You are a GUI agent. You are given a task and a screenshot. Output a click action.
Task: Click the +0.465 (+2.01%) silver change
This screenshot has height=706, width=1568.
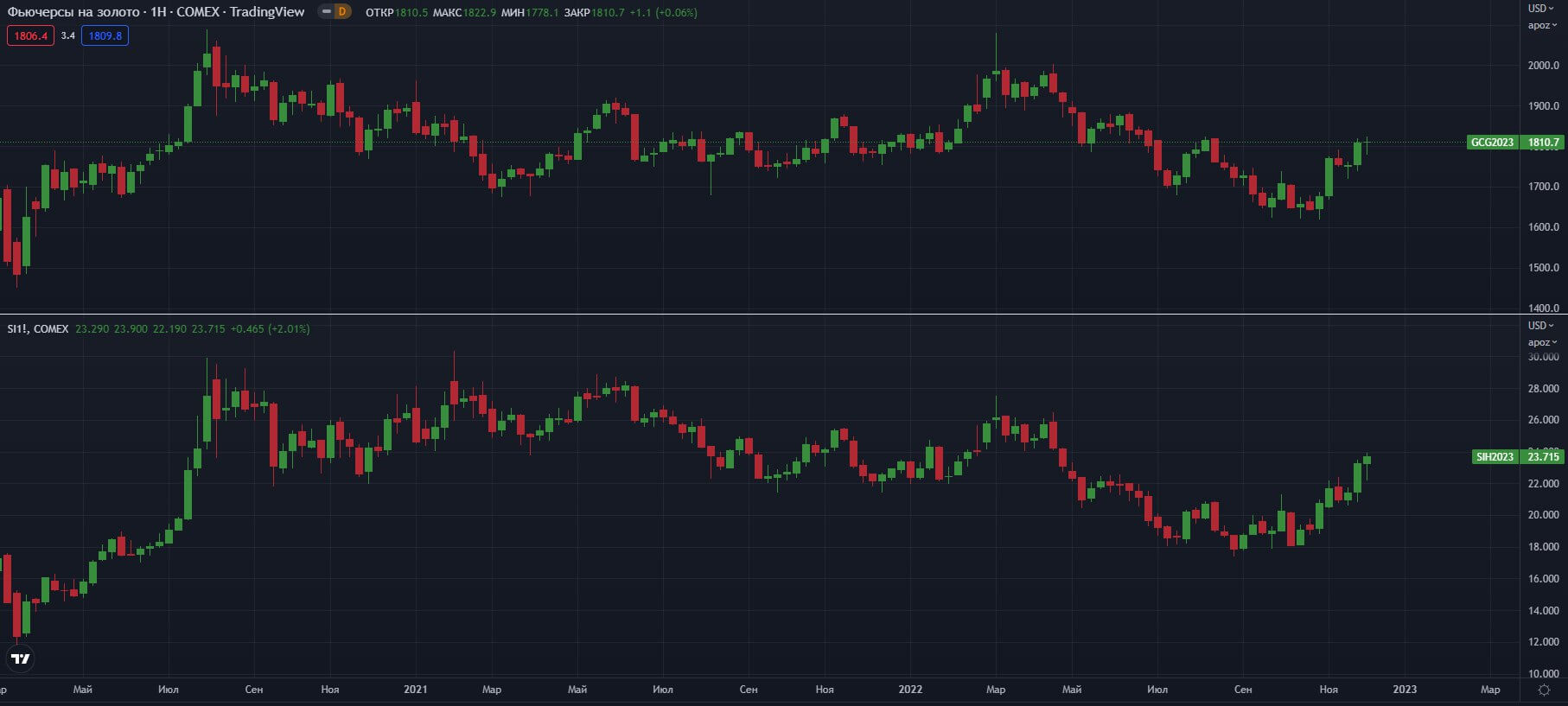[x=270, y=329]
